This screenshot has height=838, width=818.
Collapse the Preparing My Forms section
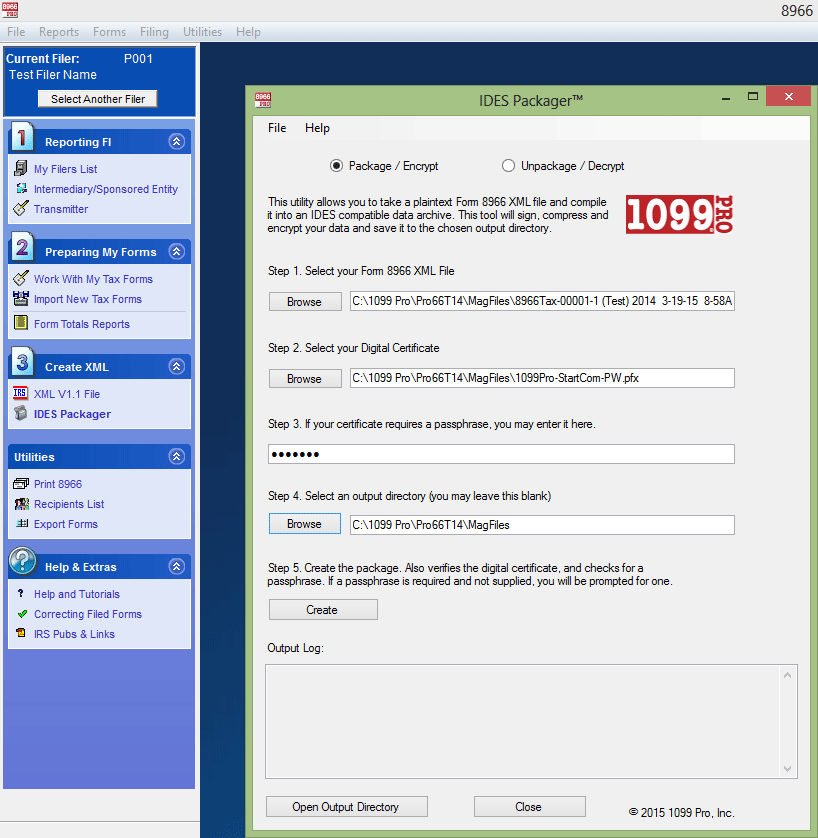point(176,251)
